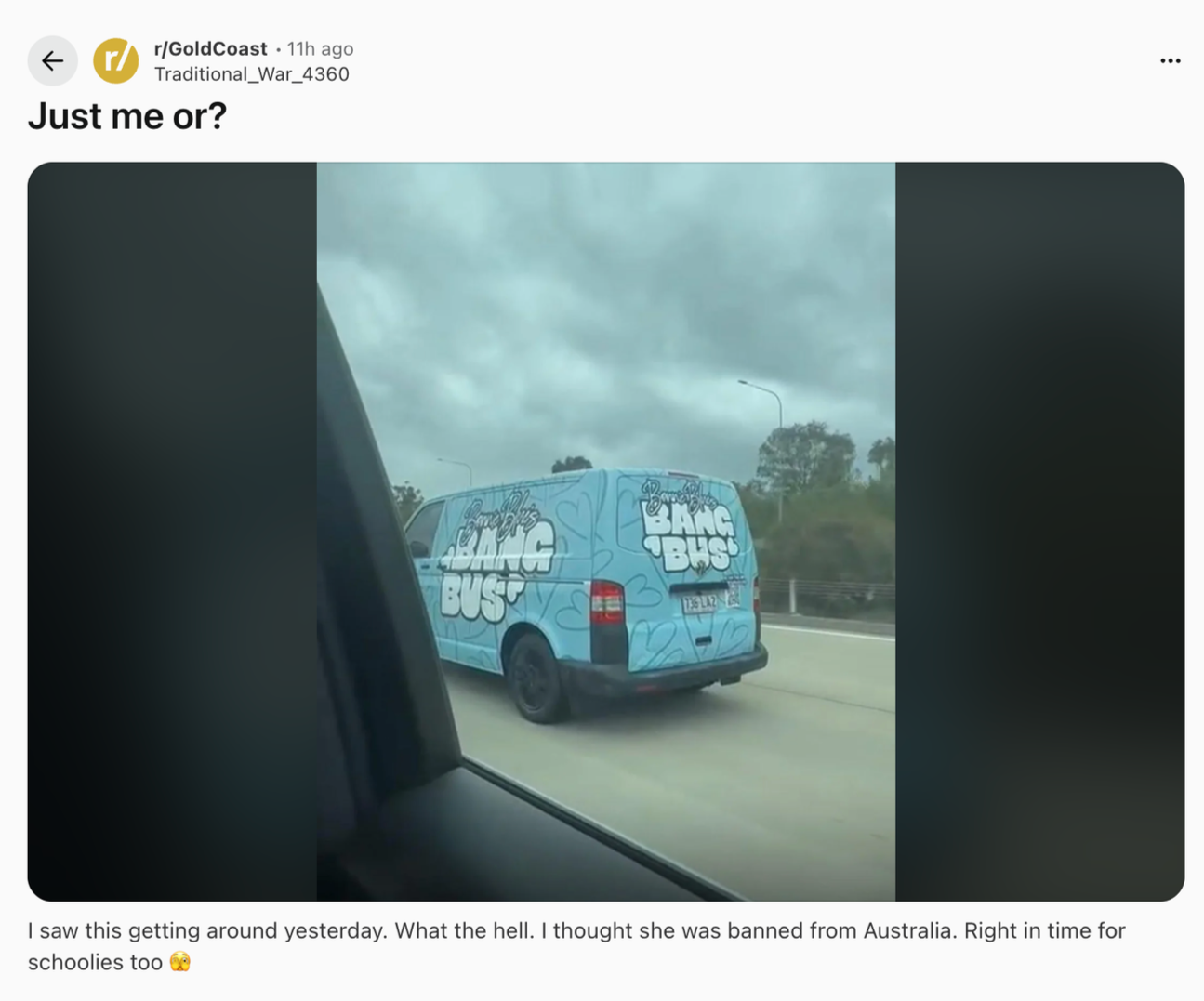
Task: Click the logo on the van's back door
Action: click(x=690, y=527)
